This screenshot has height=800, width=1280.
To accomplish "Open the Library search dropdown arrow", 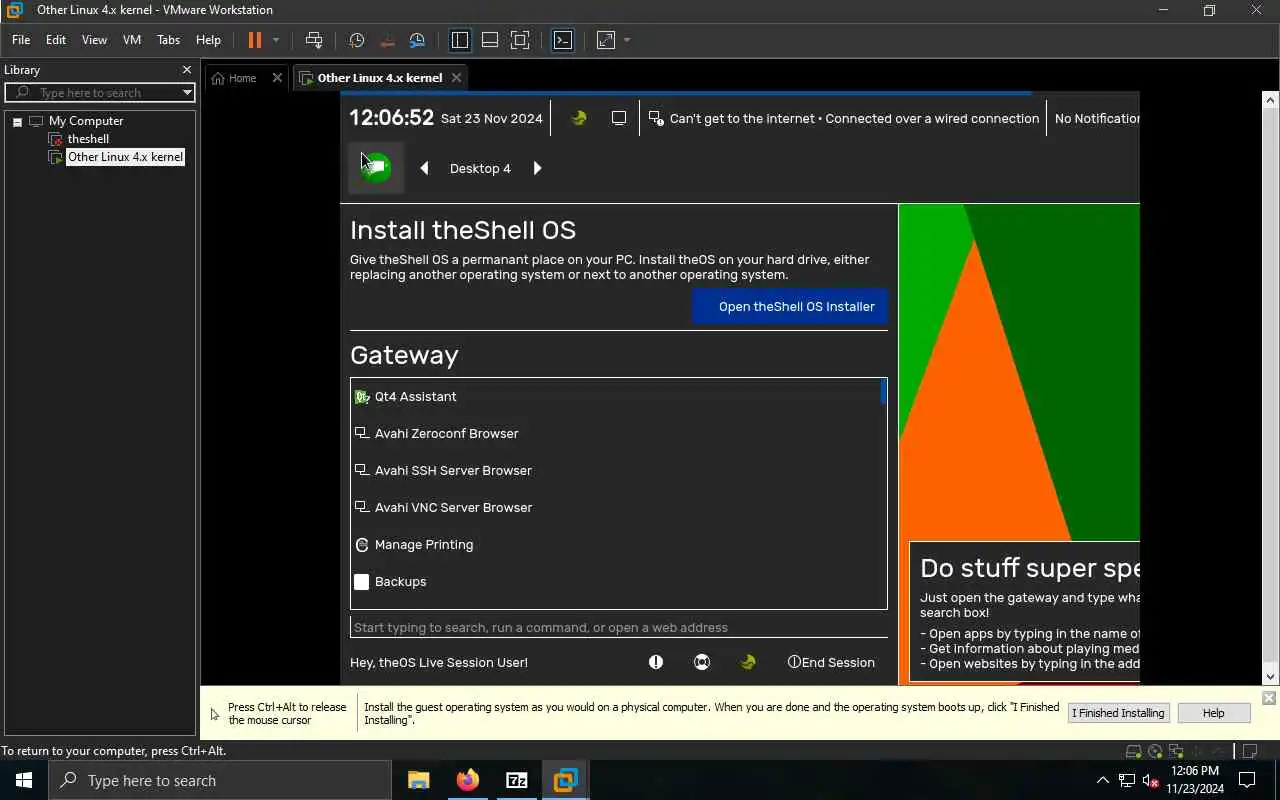I will (187, 92).
